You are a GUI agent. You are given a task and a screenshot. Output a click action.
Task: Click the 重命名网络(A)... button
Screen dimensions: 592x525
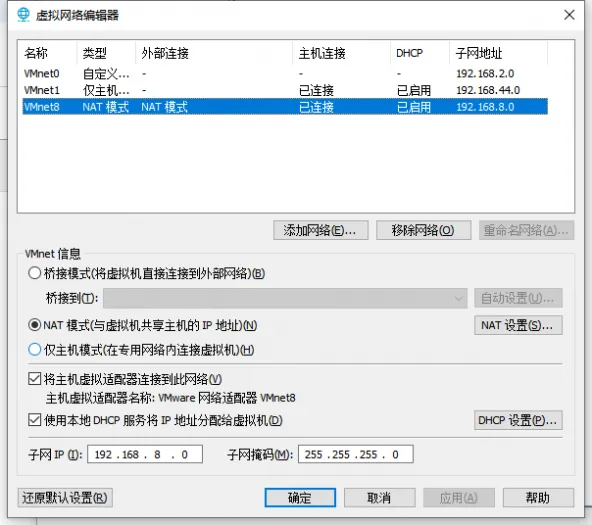tap(526, 230)
